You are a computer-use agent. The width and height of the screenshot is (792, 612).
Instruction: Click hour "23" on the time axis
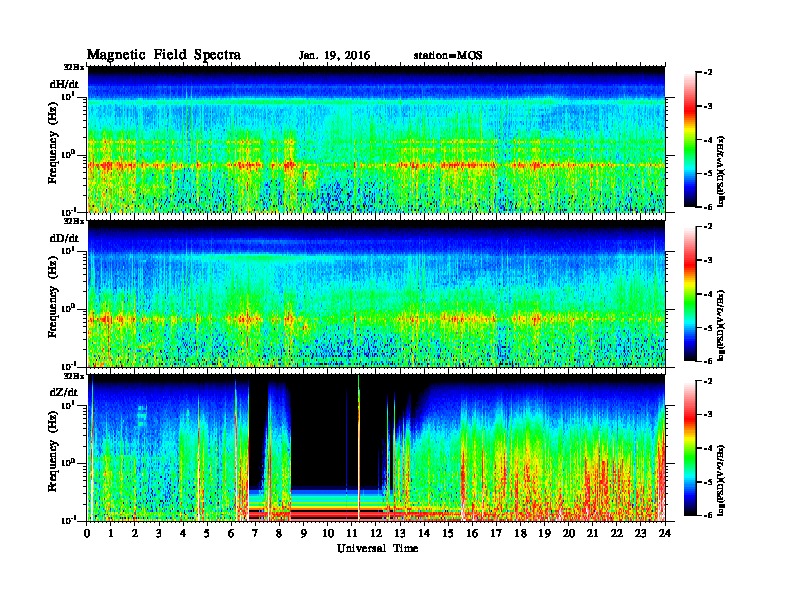click(x=640, y=534)
